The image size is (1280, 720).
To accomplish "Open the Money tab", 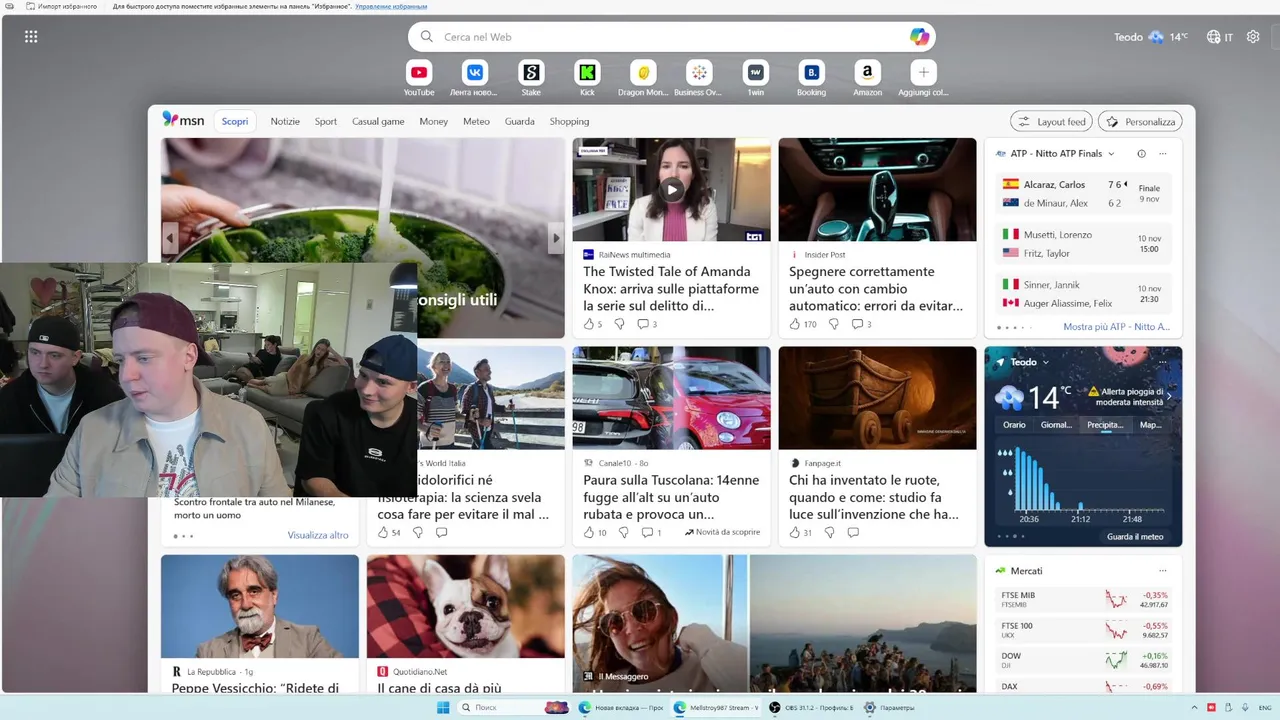I will [434, 121].
